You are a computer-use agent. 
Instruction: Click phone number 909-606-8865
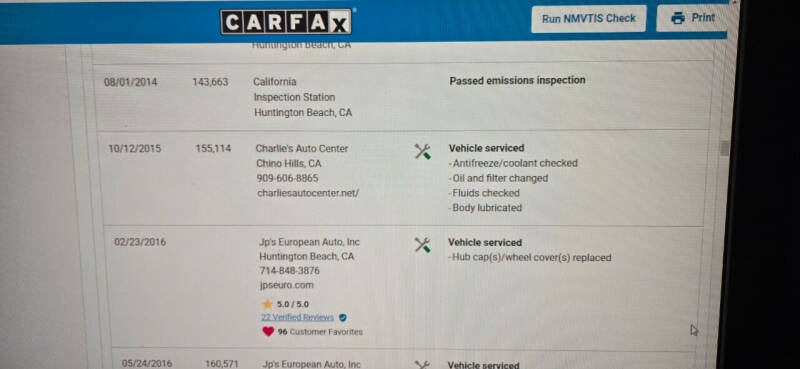click(x=287, y=178)
